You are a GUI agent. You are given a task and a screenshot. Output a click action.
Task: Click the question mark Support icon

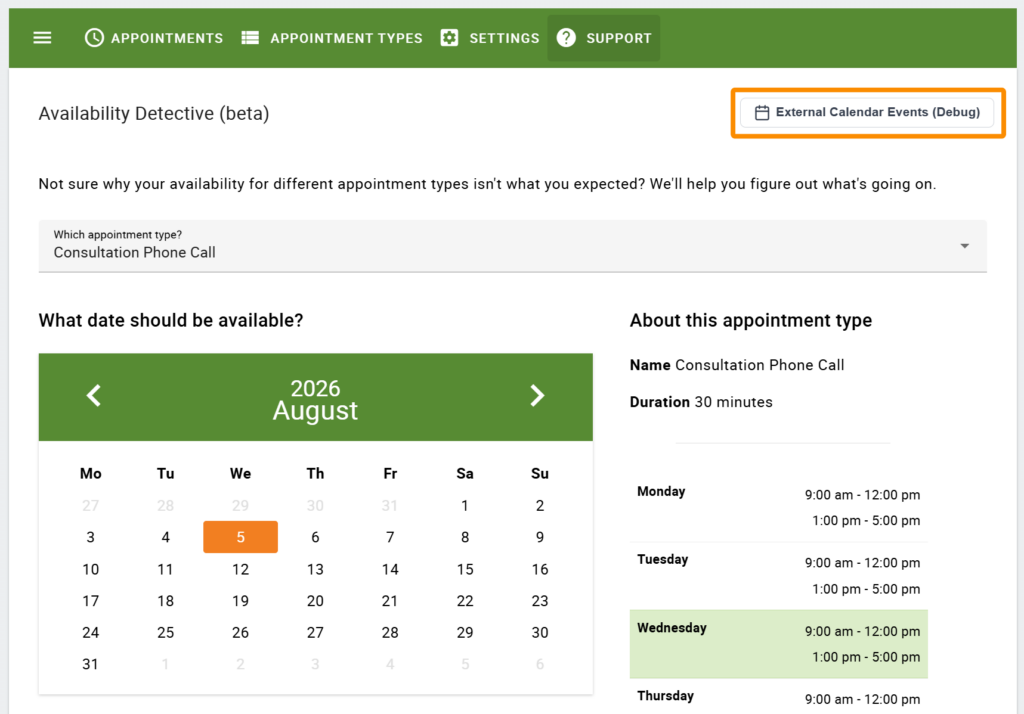566,38
